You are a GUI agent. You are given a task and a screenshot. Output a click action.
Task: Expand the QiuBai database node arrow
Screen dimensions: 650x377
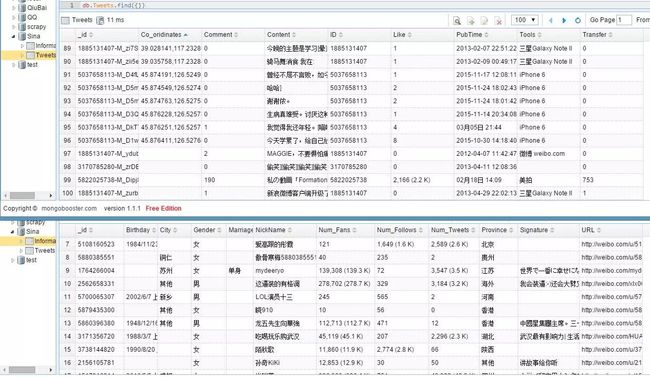point(14,7)
